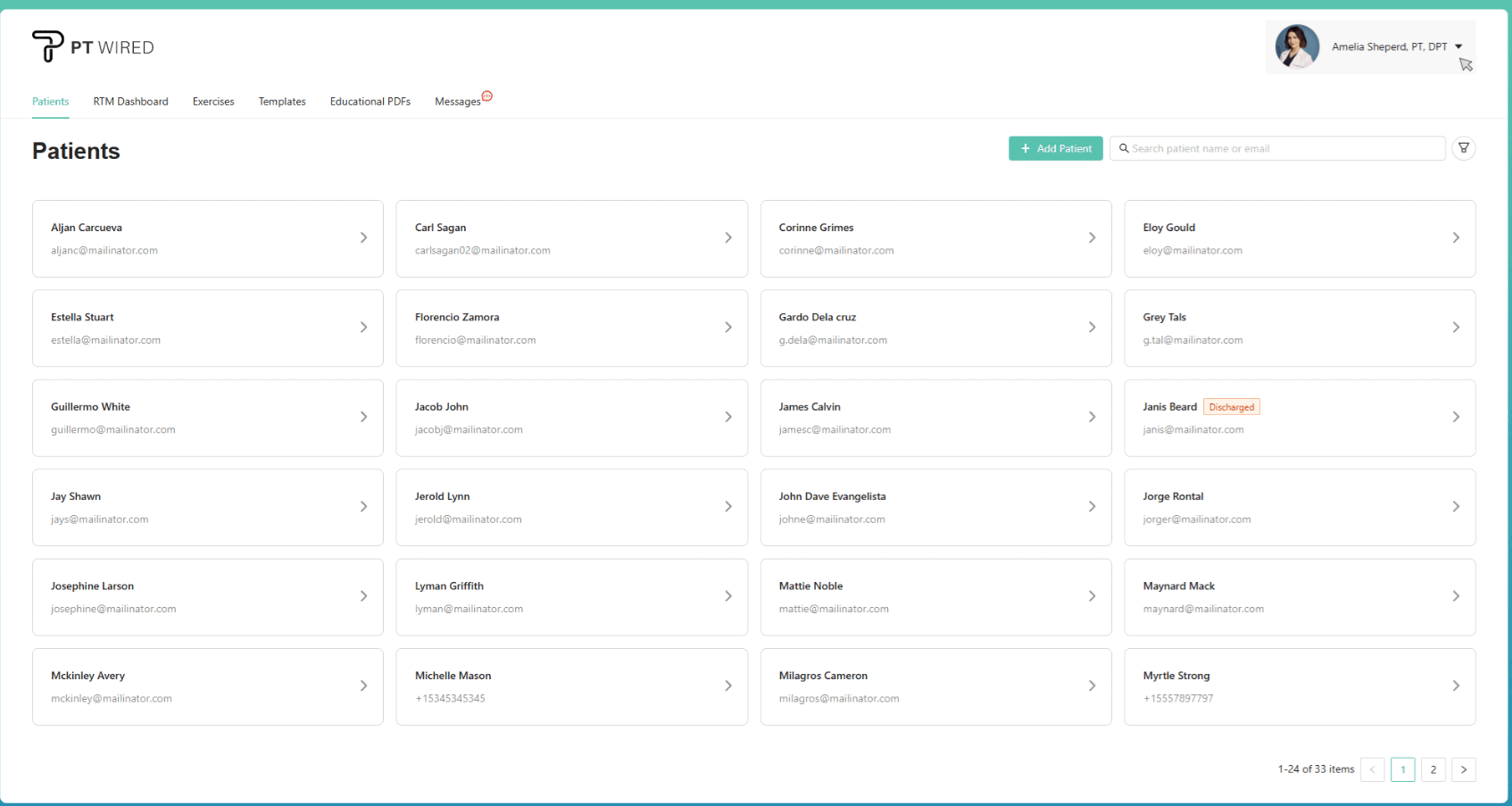1512x806 pixels.
Task: Click Amelia Sheperd's profile avatar
Action: tap(1297, 46)
